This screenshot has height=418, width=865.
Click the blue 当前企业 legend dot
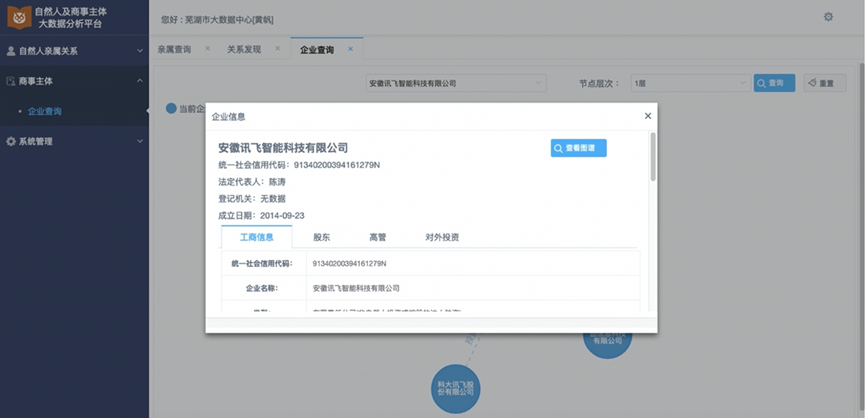pyautogui.click(x=171, y=108)
